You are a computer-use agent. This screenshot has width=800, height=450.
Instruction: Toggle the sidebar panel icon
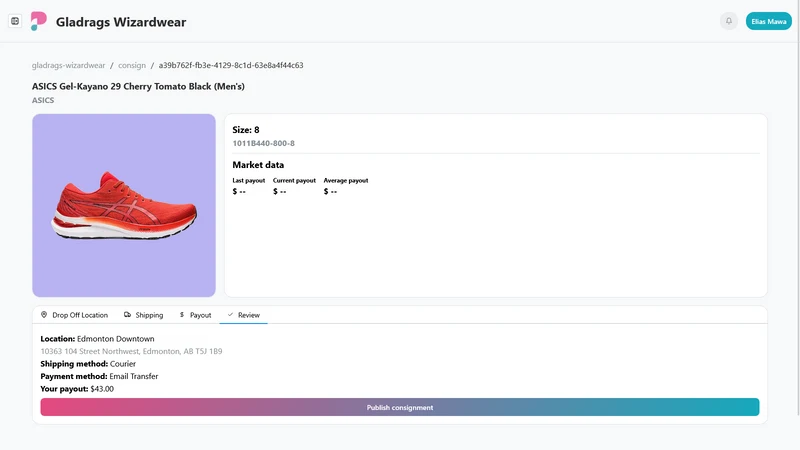[15, 21]
